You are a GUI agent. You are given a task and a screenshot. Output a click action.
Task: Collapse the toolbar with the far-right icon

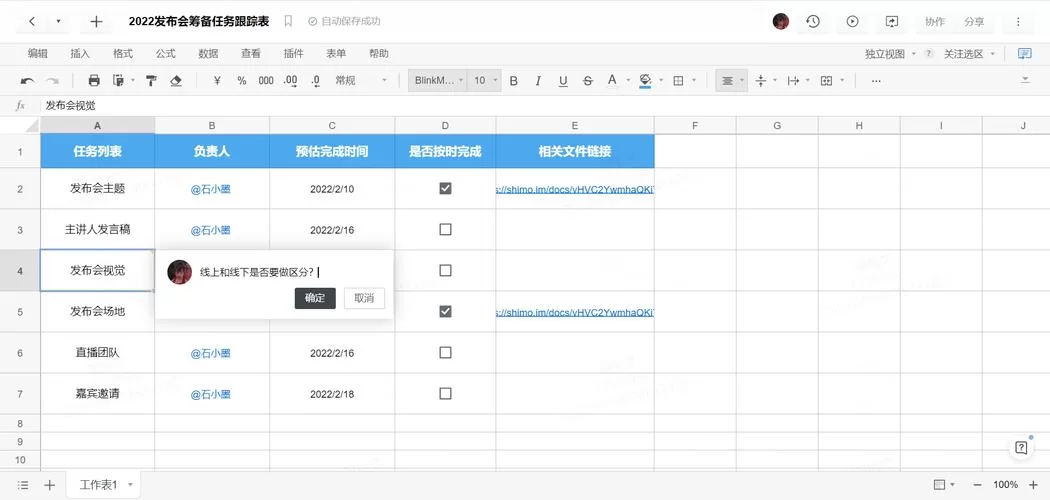click(1025, 80)
